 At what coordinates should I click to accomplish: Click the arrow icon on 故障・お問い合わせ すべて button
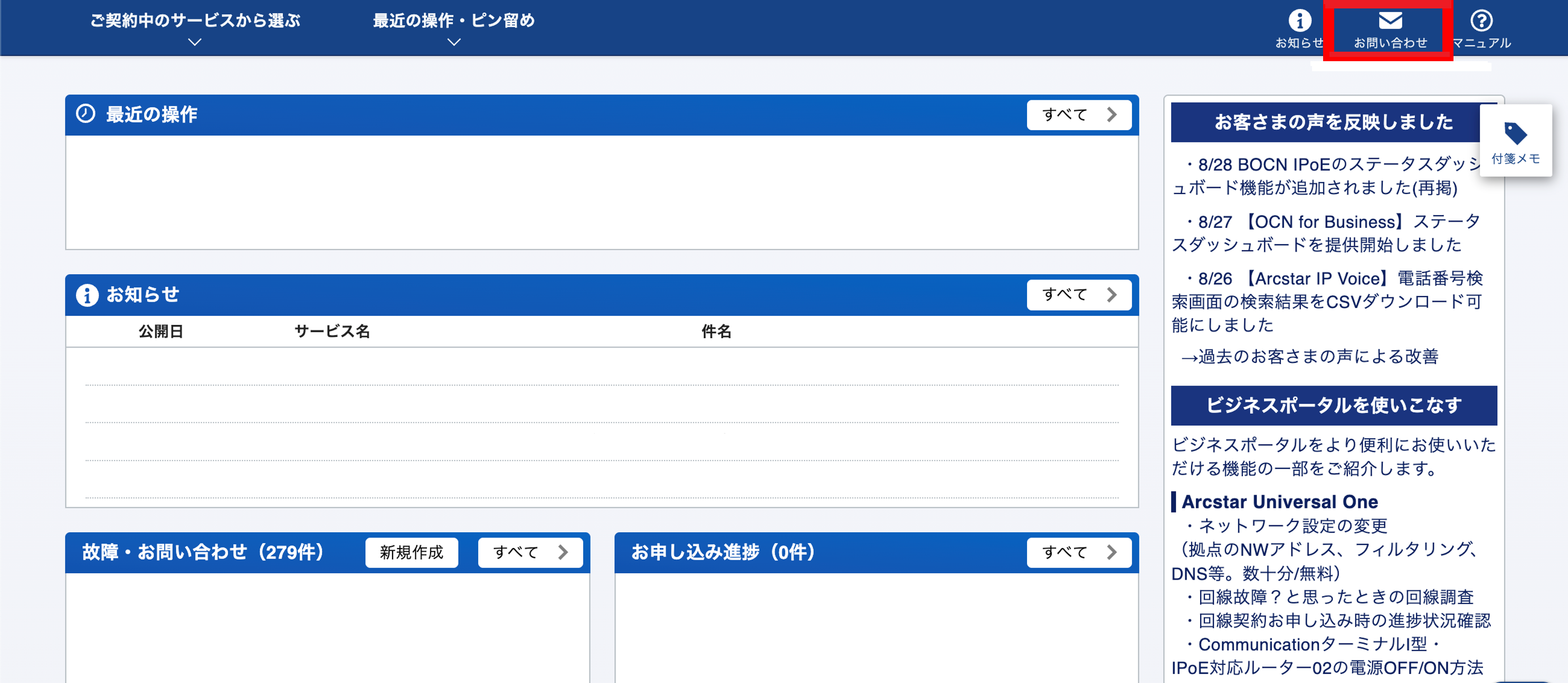pos(563,552)
